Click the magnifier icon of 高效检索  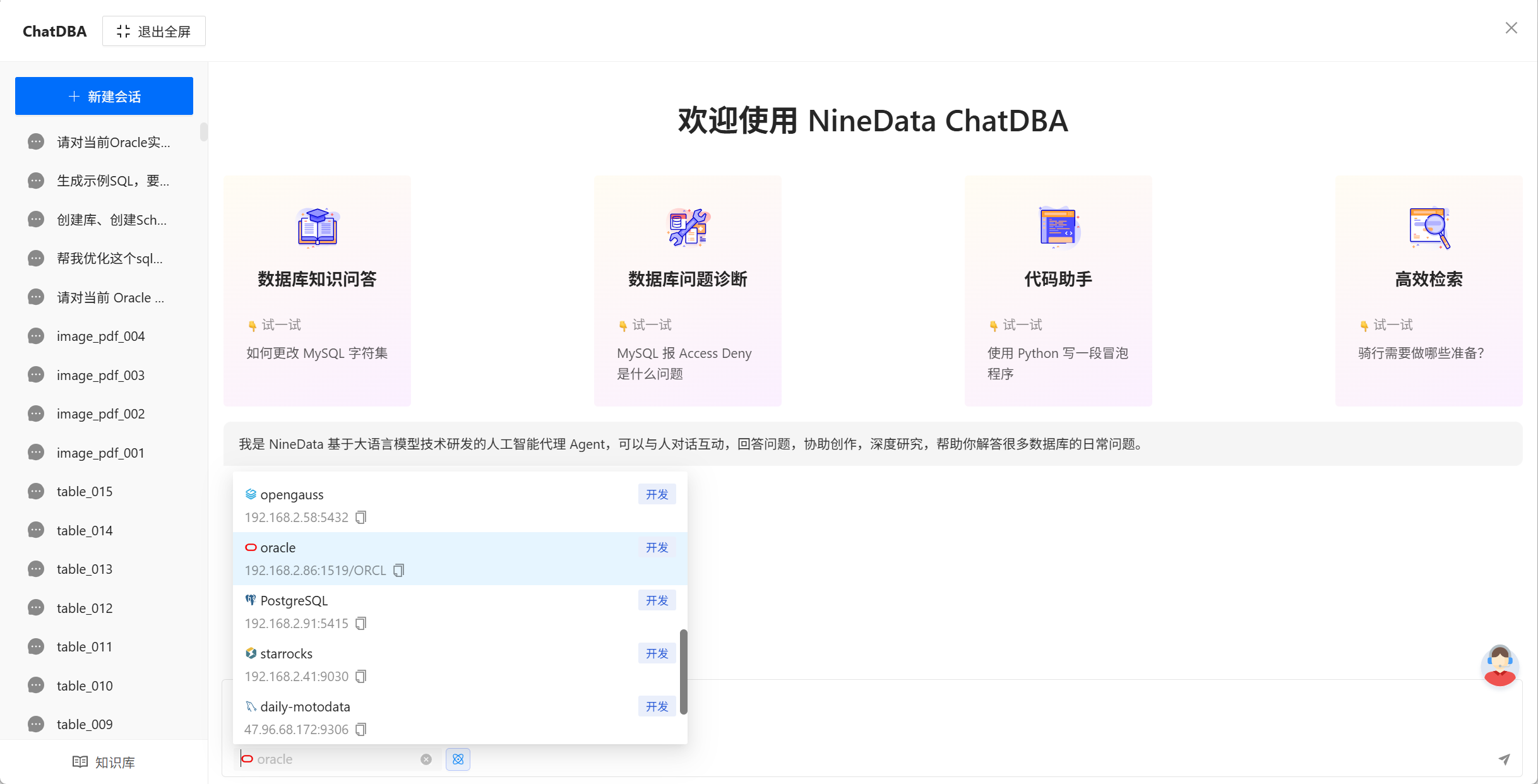pyautogui.click(x=1429, y=227)
